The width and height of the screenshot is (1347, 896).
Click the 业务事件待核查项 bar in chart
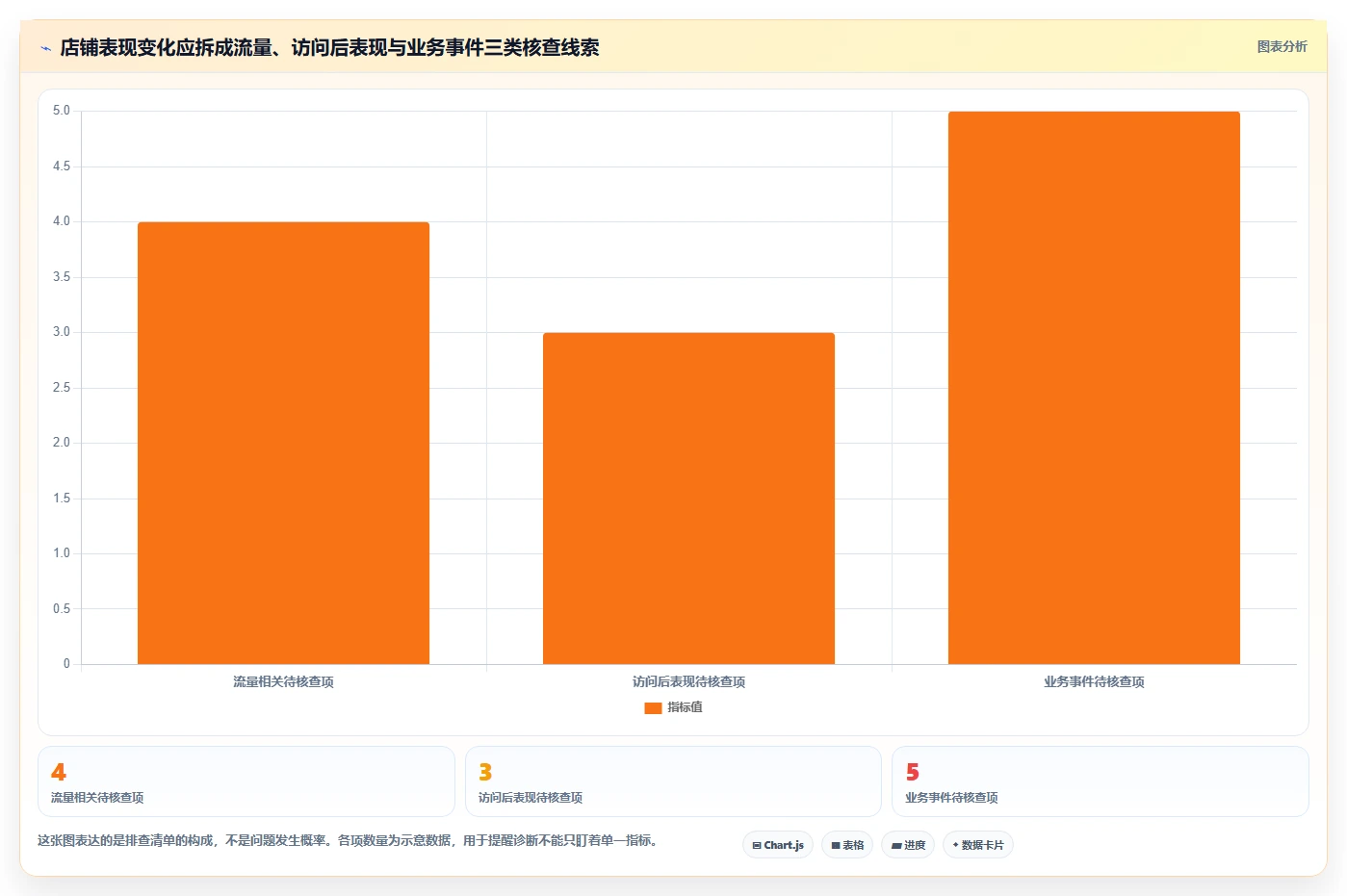pos(1094,388)
